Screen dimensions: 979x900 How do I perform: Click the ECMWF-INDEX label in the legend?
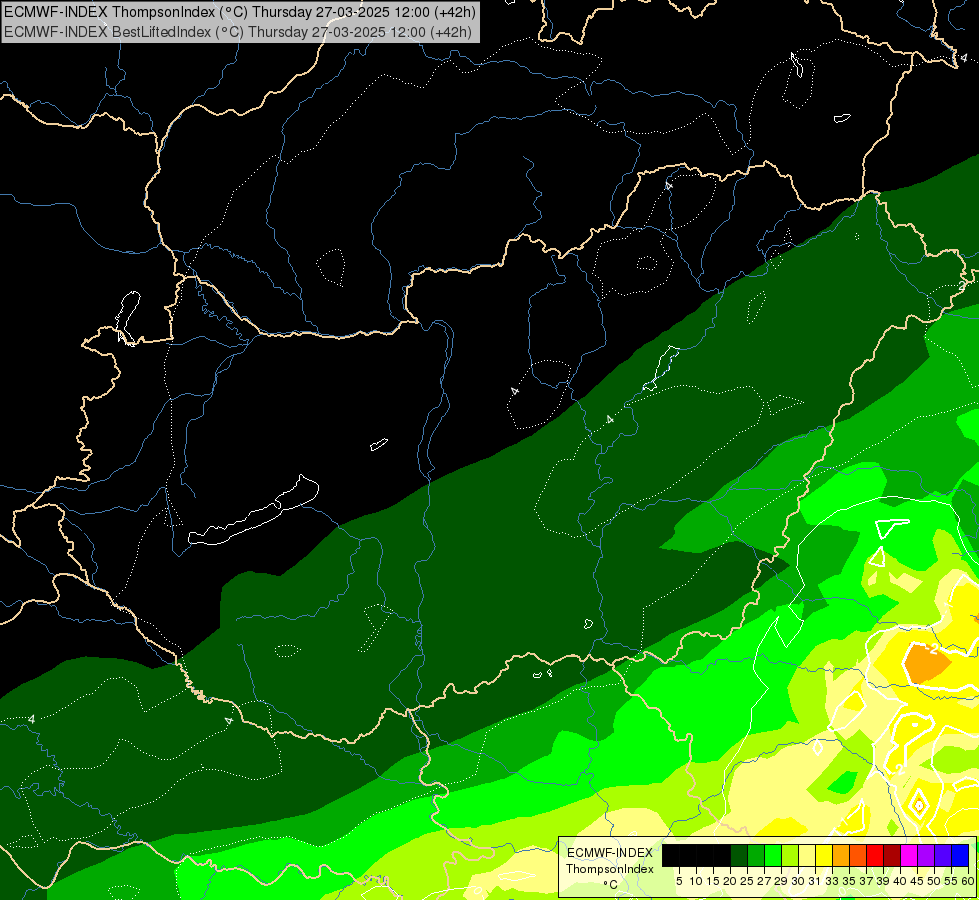tap(610, 853)
